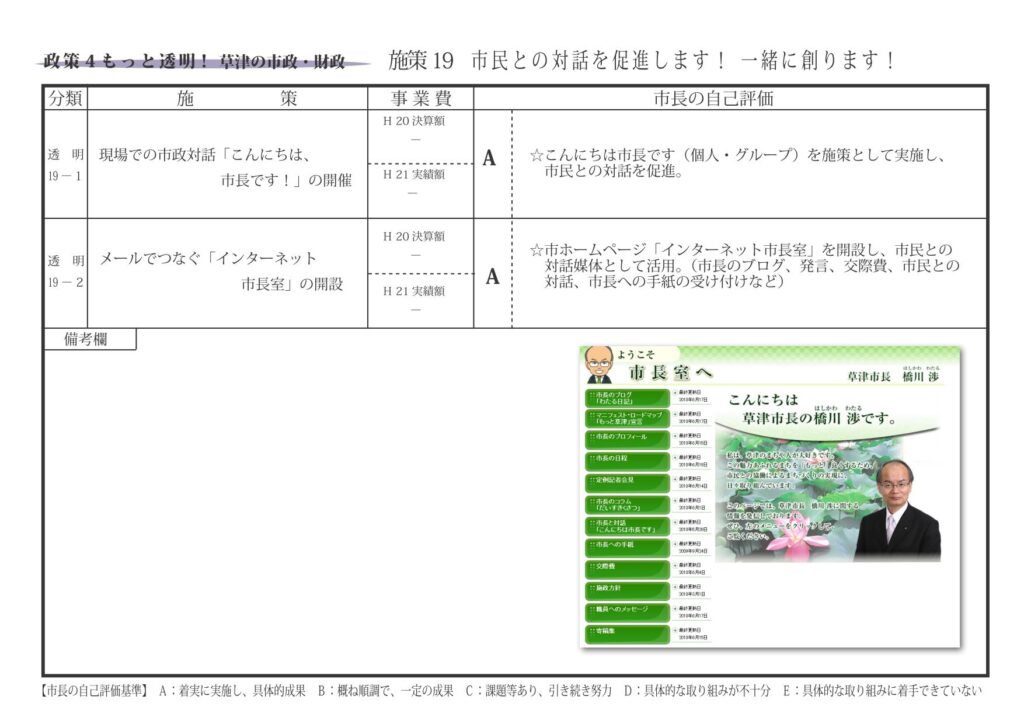1024x724 pixels.
Task: Click update-date marker beside 交際費
Action: tap(693, 569)
